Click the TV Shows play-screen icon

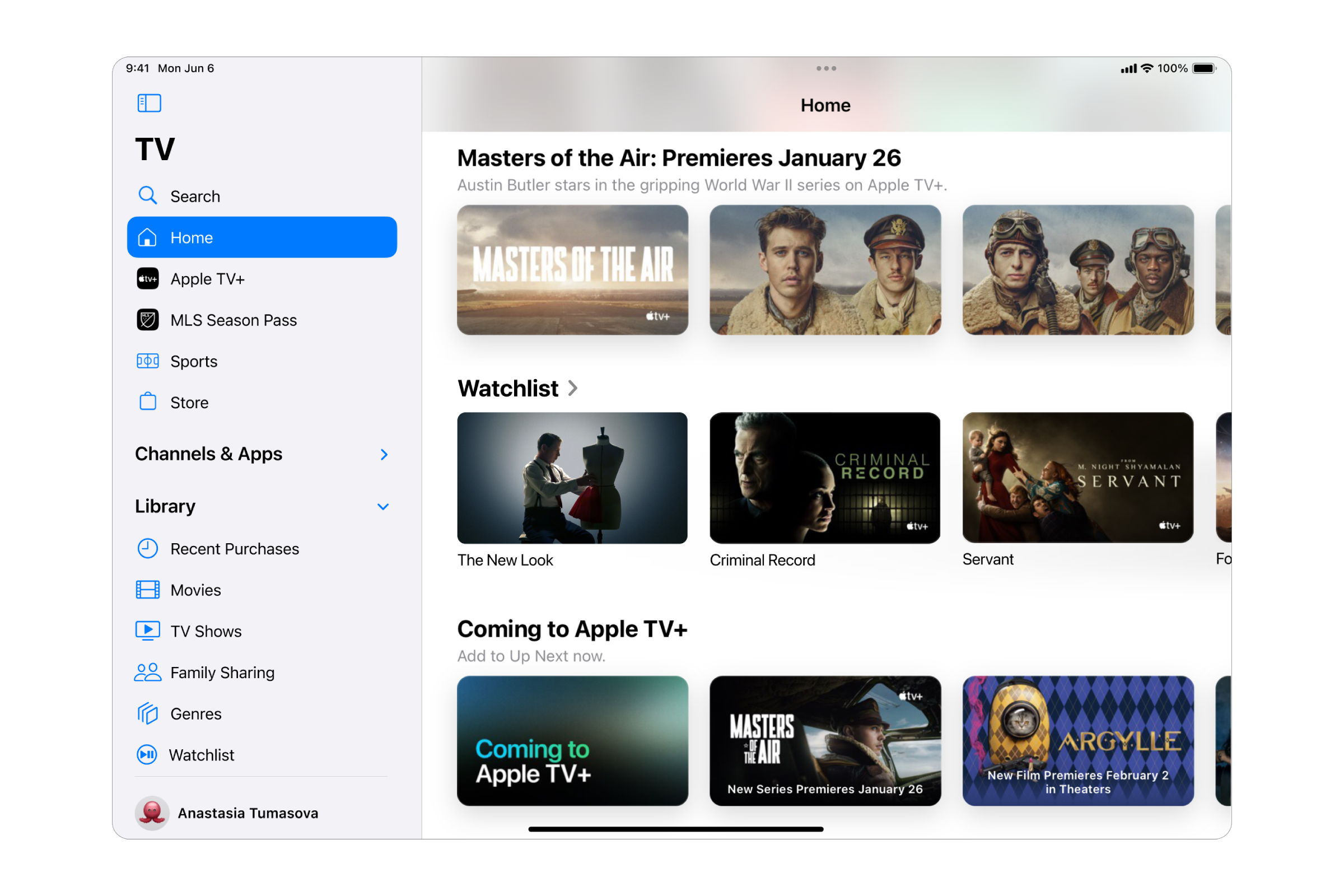[147, 631]
